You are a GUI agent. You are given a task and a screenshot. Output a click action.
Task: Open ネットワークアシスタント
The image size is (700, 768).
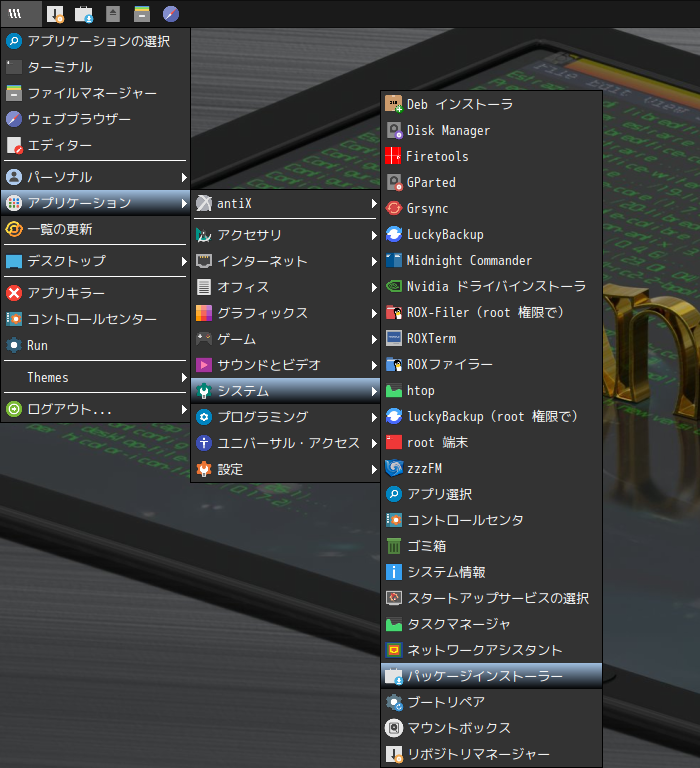point(491,650)
